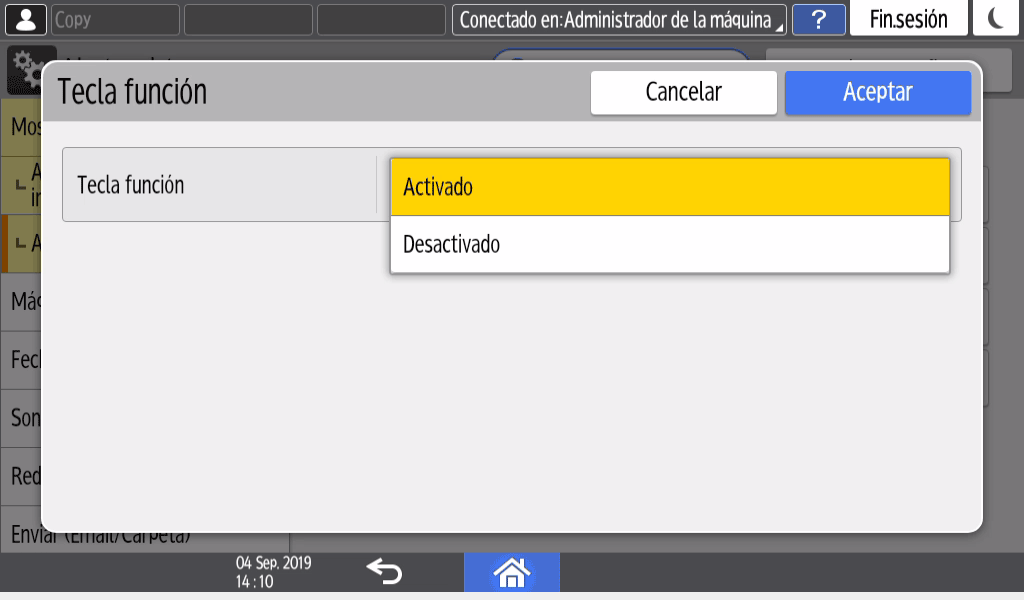The width and height of the screenshot is (1024, 600).
Task: Click the date and time display
Action: [273, 572]
